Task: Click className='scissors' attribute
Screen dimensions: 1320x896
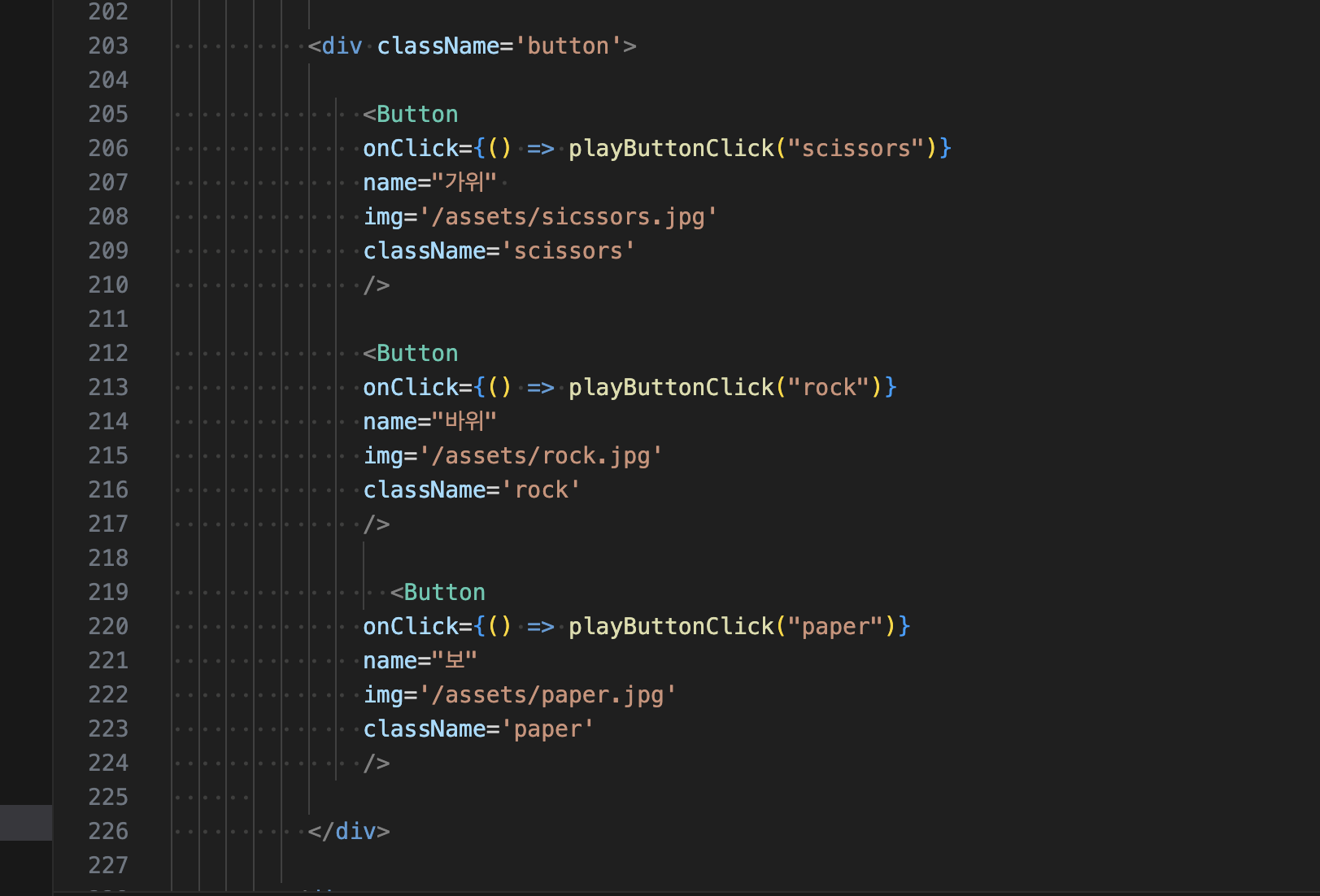Action: pyautogui.click(x=499, y=250)
